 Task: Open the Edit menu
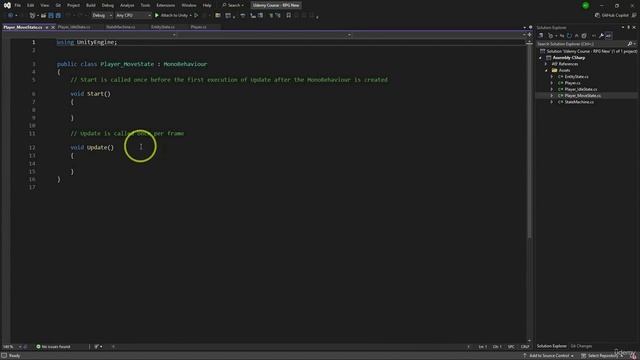[x=31, y=5]
